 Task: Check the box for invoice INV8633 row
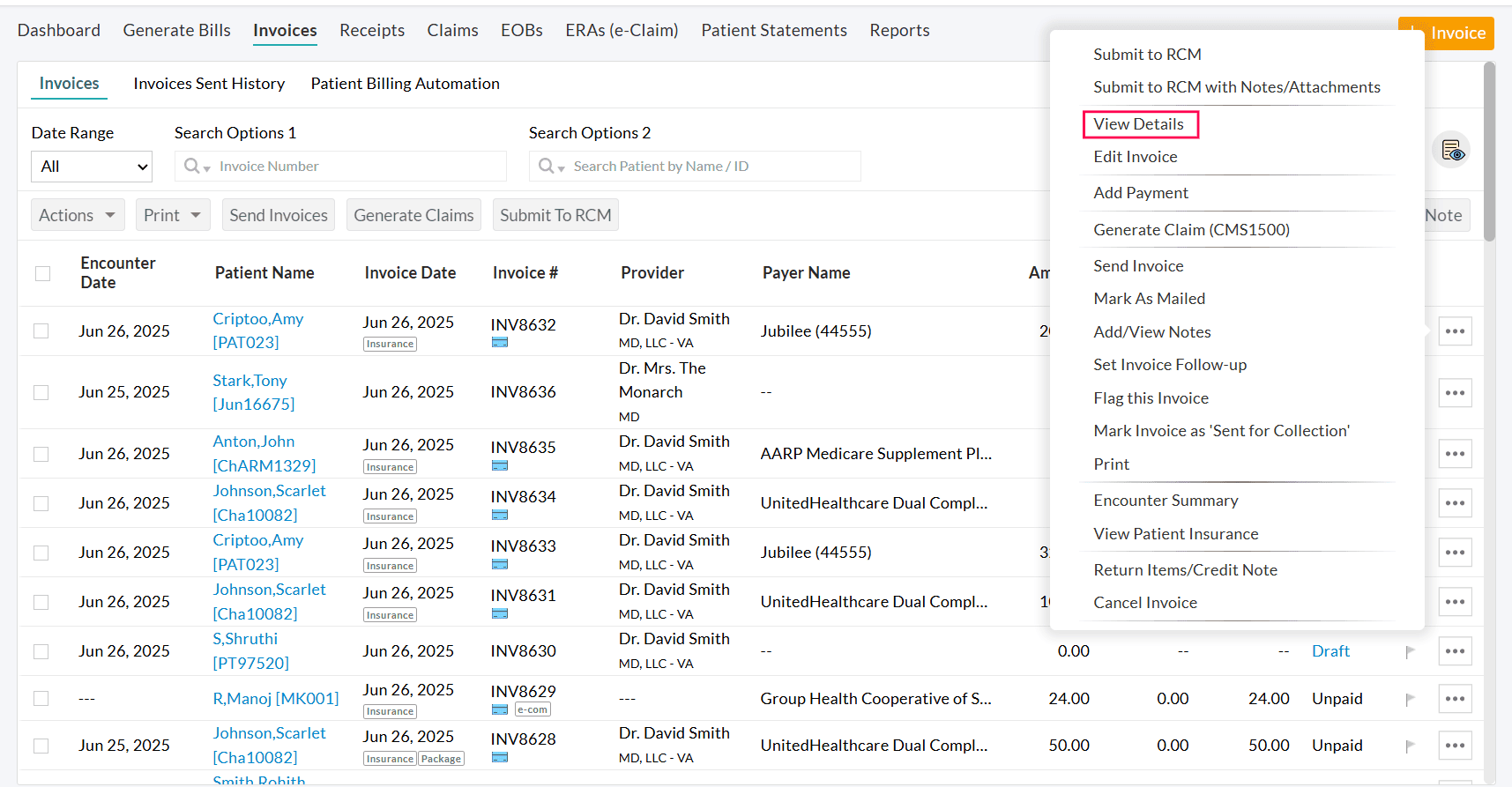tap(41, 553)
